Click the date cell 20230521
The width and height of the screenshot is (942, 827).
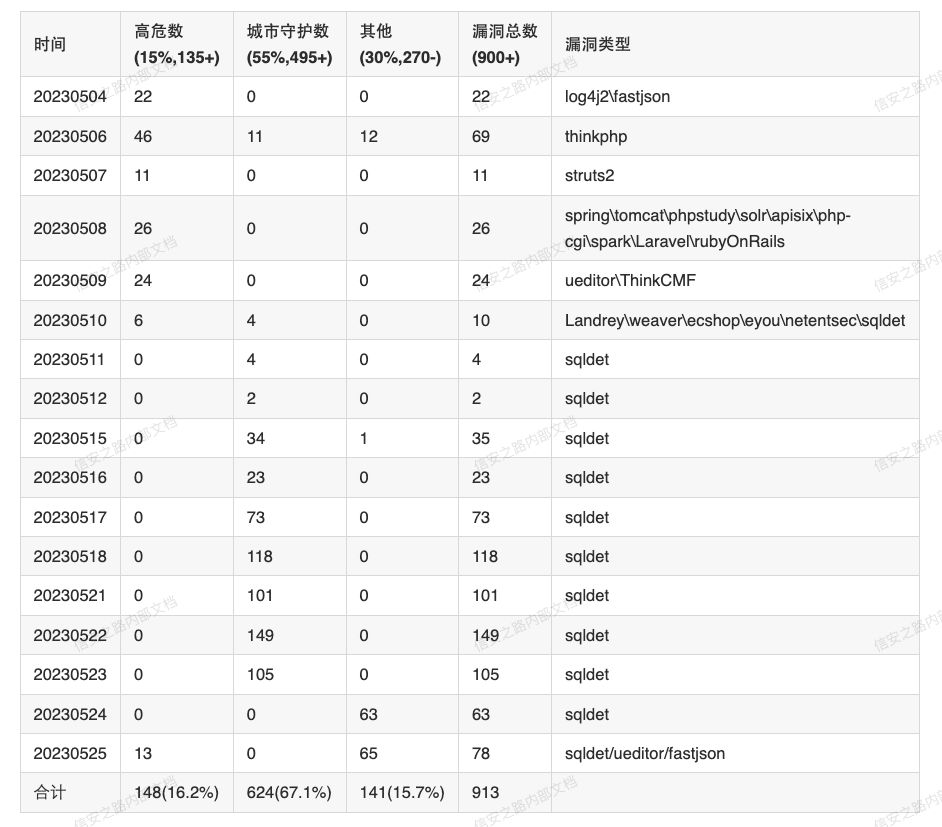pyautogui.click(x=70, y=595)
